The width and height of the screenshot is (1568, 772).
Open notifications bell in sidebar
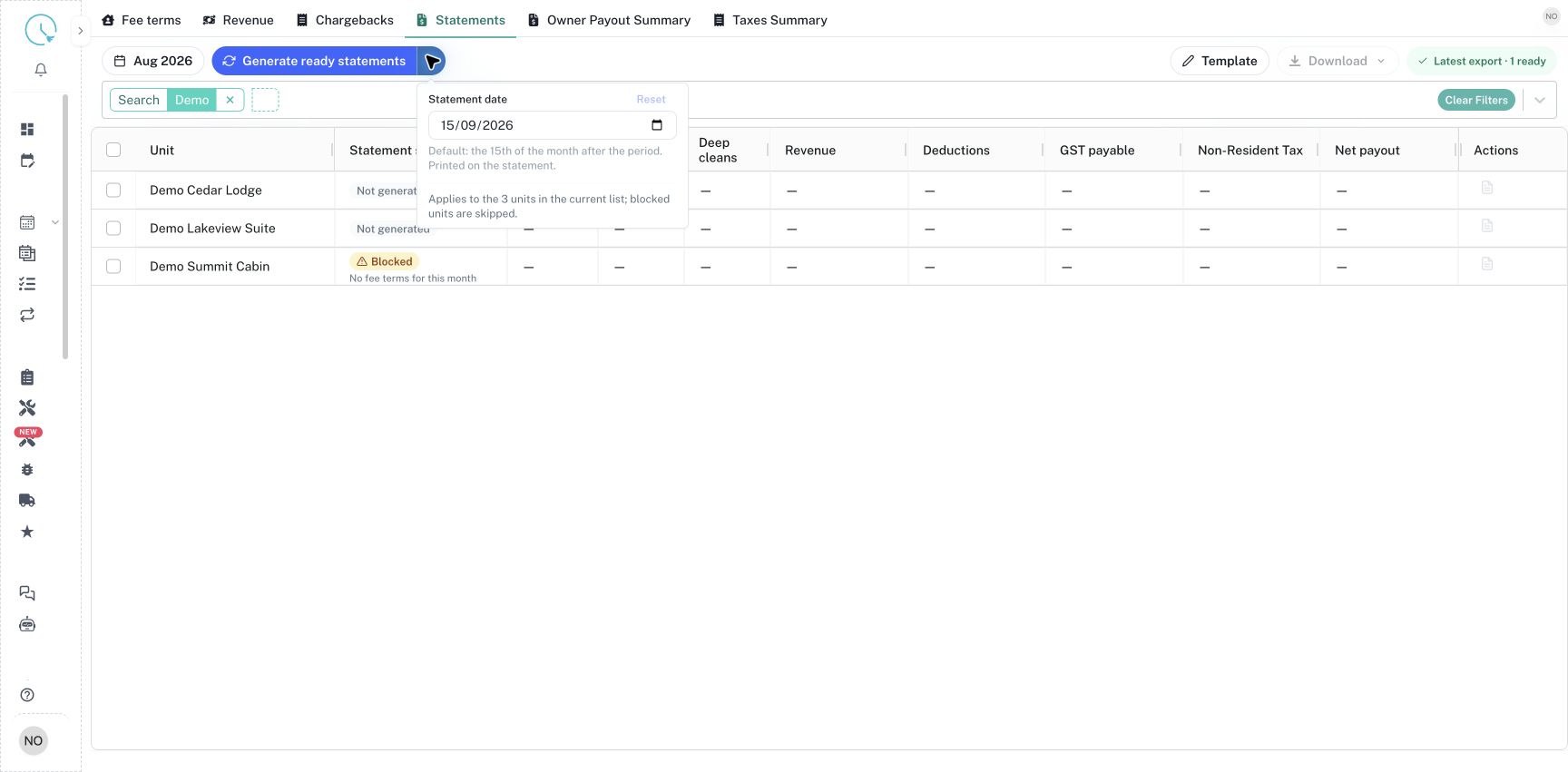[41, 70]
